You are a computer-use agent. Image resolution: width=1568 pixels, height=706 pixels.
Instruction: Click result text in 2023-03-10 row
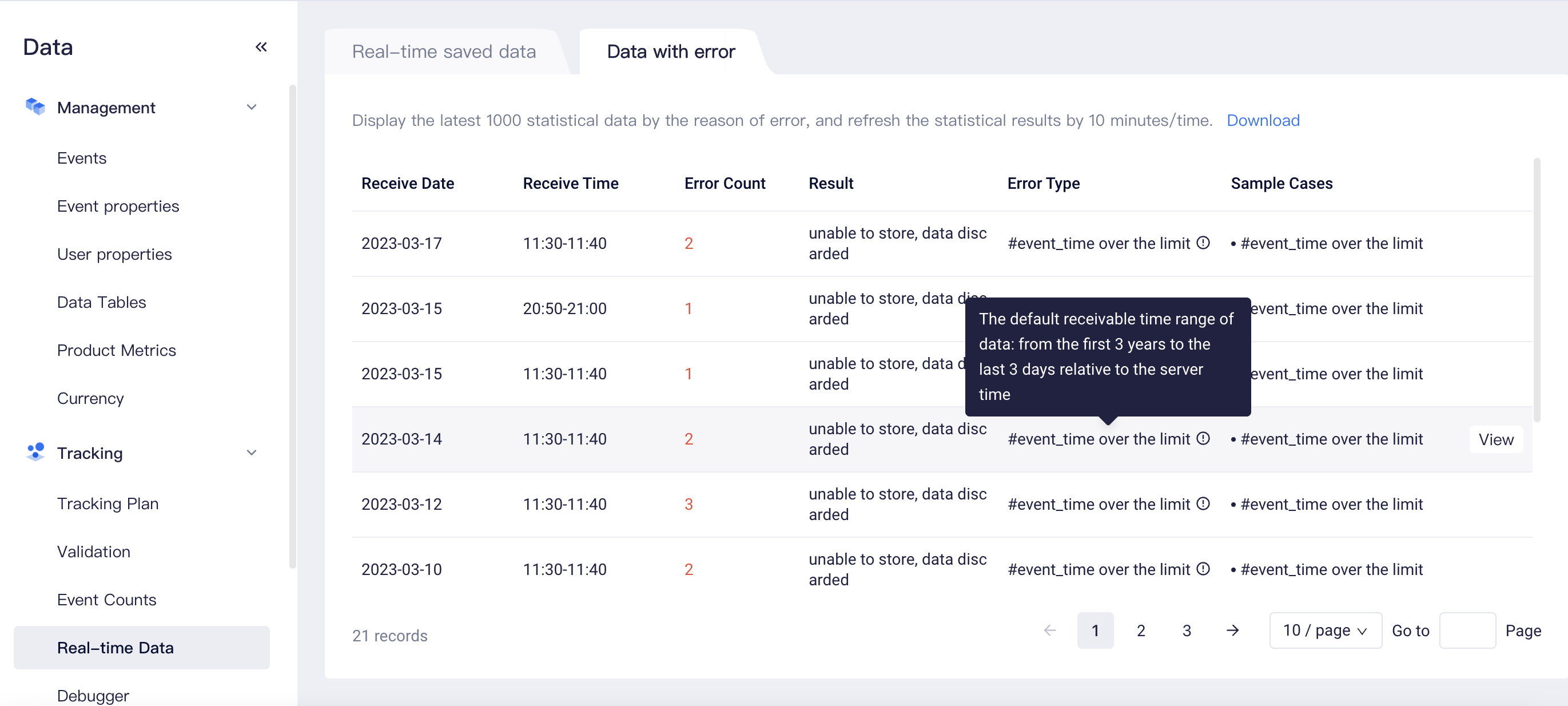point(897,569)
